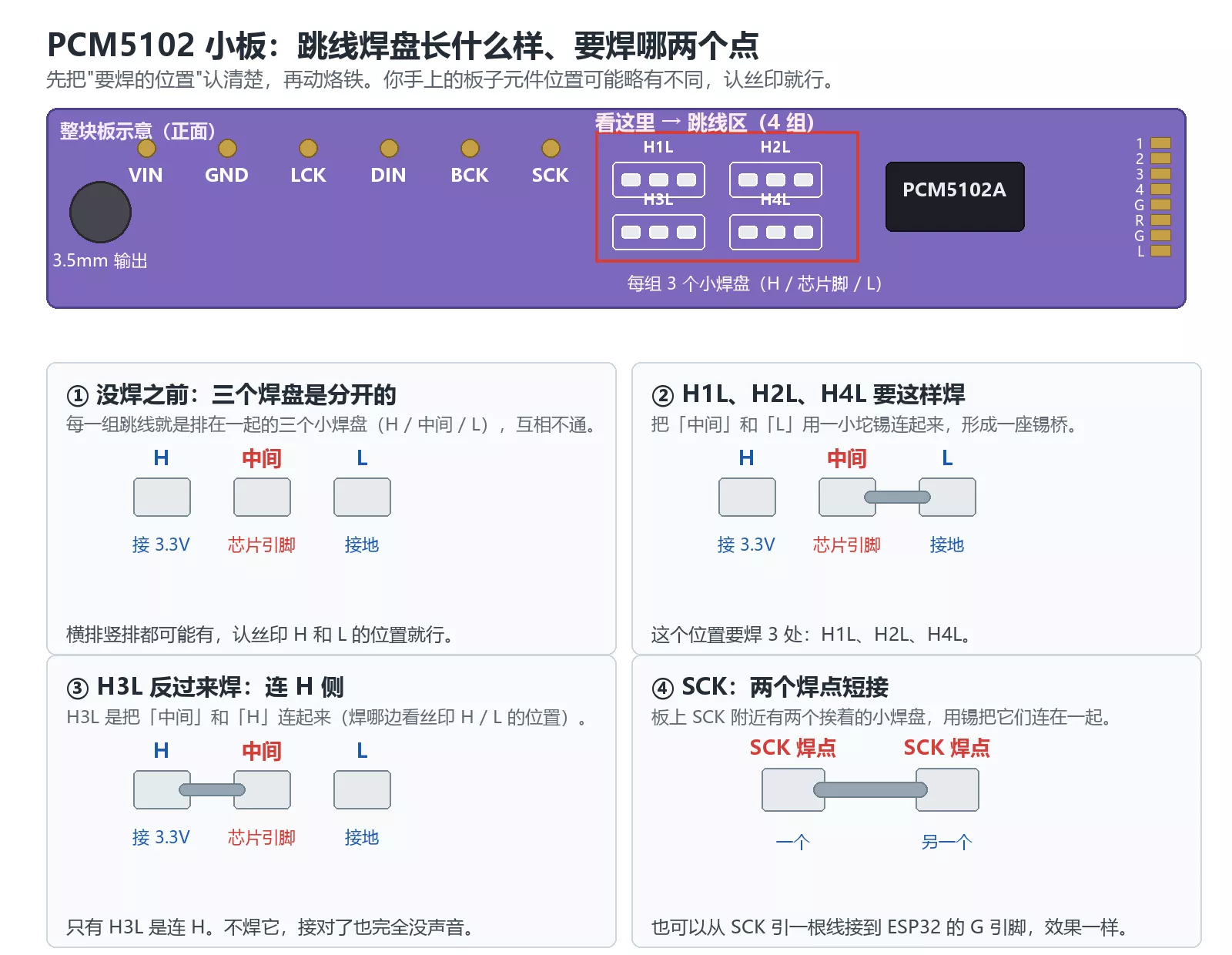The width and height of the screenshot is (1232, 955).
Task: Click the middle pad of H1L jumper
Action: point(658,179)
